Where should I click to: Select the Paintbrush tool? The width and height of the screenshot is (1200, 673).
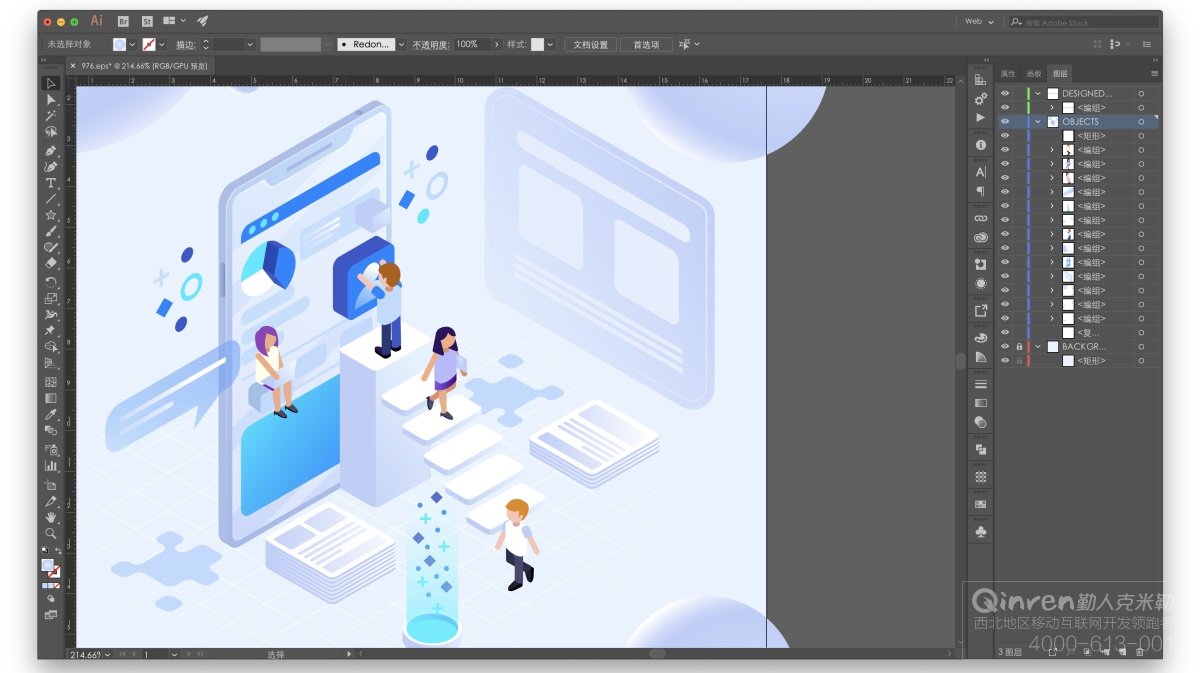click(x=50, y=231)
